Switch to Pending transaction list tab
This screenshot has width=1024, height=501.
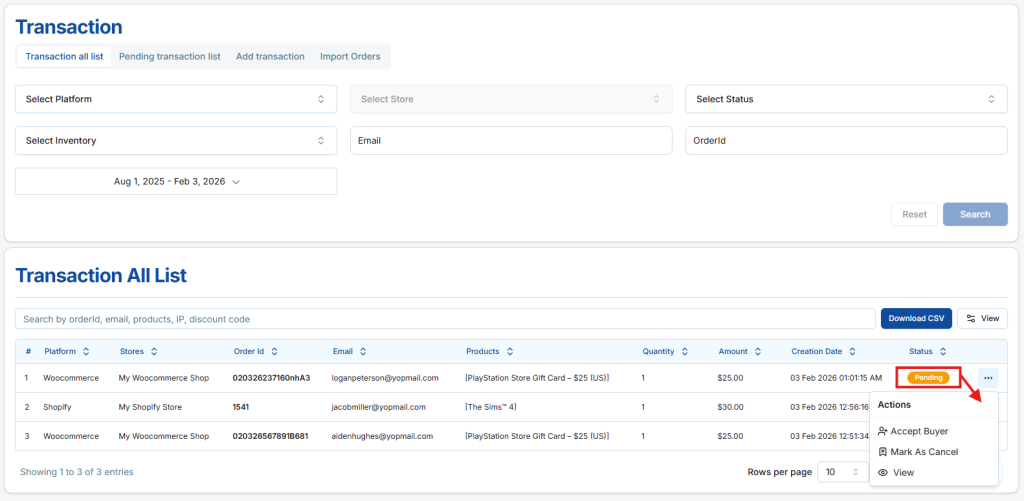pyautogui.click(x=169, y=57)
